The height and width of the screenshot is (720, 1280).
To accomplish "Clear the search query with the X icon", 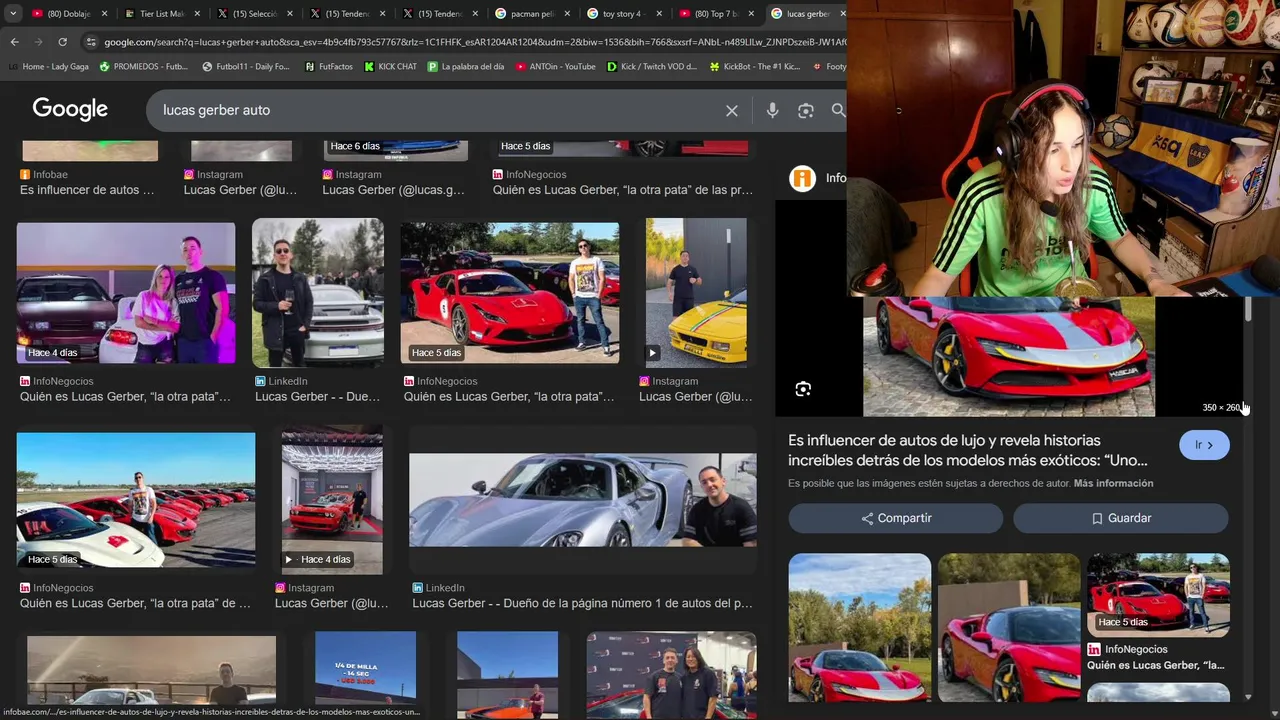I will point(732,111).
